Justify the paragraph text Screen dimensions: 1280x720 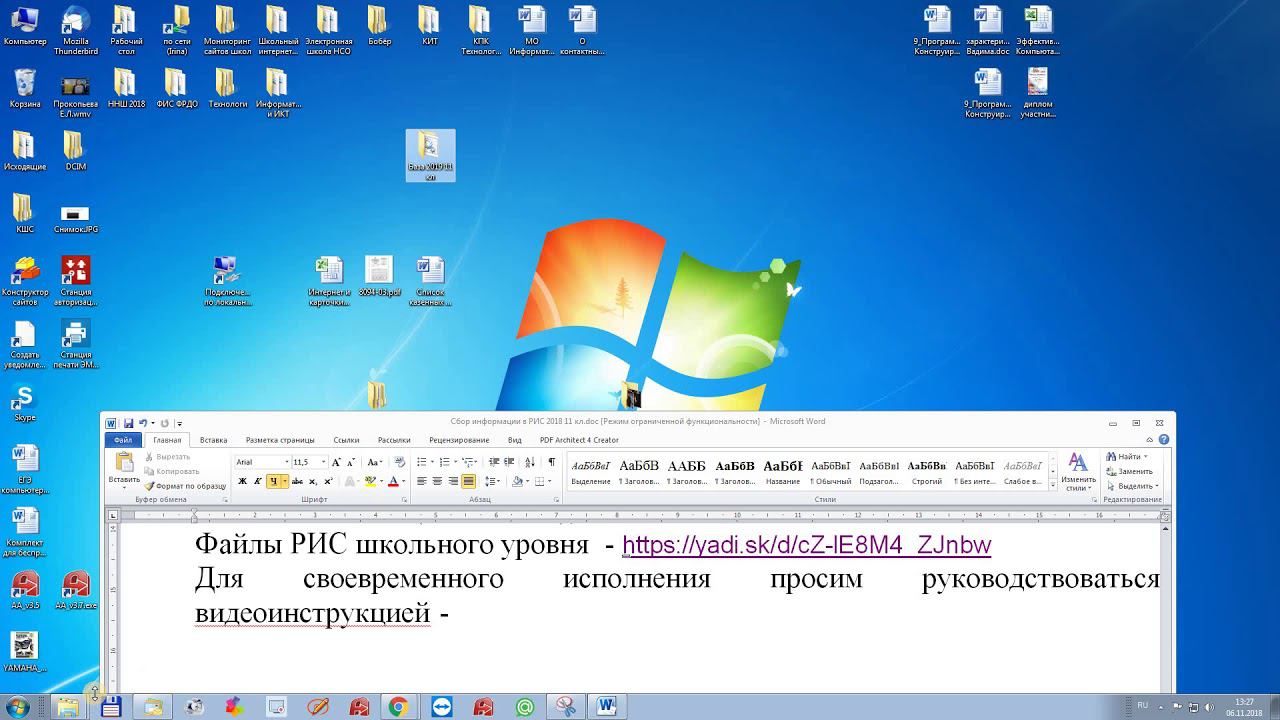[x=468, y=481]
